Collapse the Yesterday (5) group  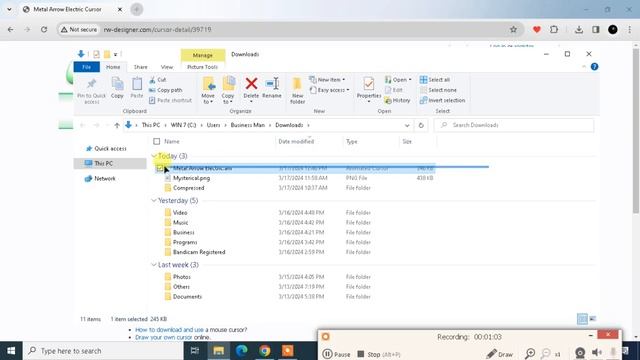click(x=154, y=200)
